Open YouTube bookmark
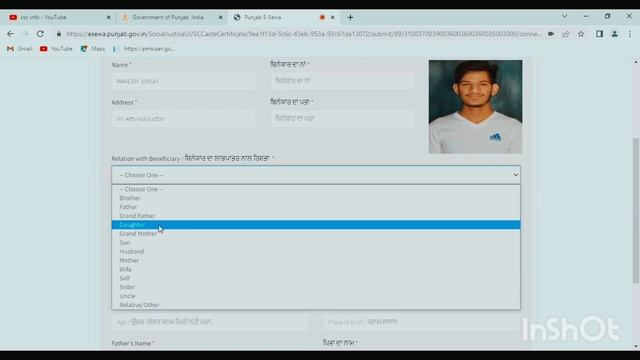640x360 pixels. coord(56,49)
